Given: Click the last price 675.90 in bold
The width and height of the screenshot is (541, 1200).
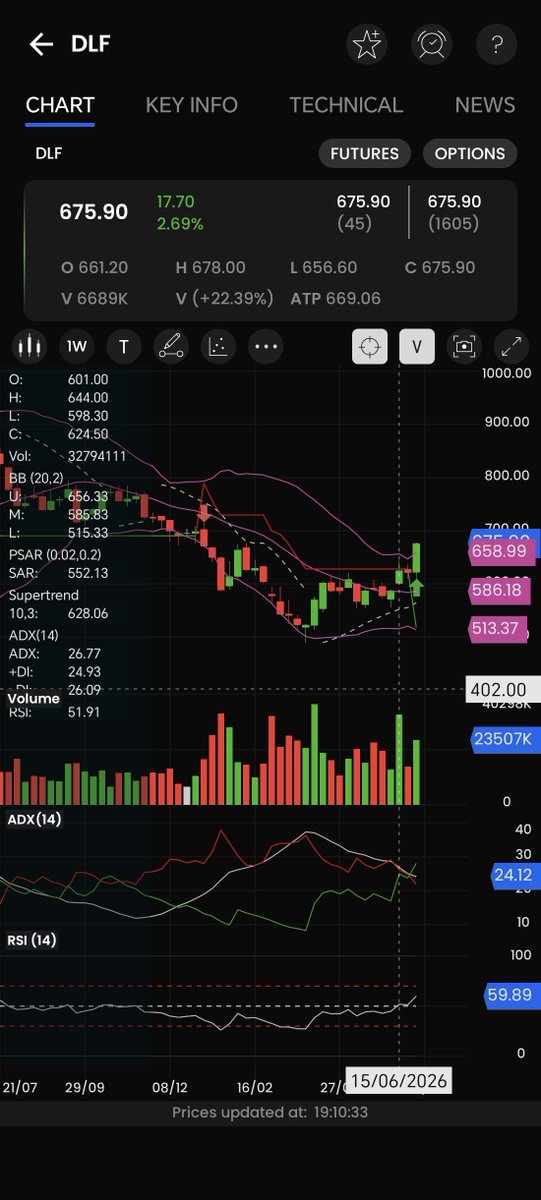Looking at the screenshot, I should click(x=94, y=212).
